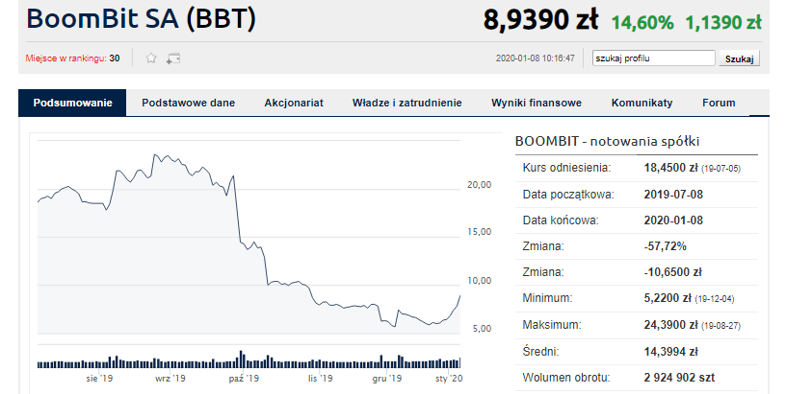Viewport: 786px width, 394px height.
Task: Click the 'BOOMBIT - notowania spółki' header
Action: click(607, 141)
